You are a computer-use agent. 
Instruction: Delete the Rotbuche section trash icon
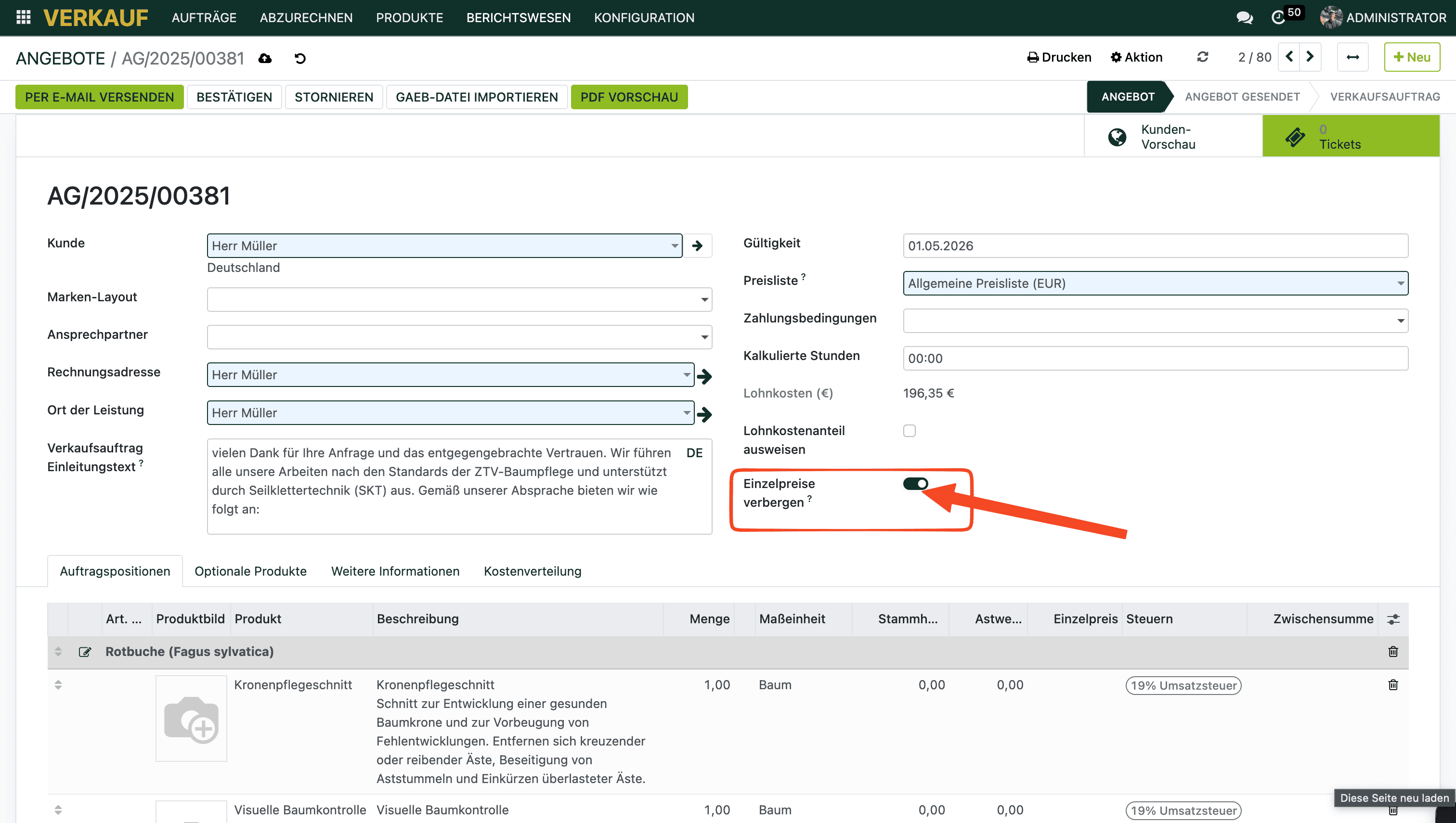point(1392,651)
